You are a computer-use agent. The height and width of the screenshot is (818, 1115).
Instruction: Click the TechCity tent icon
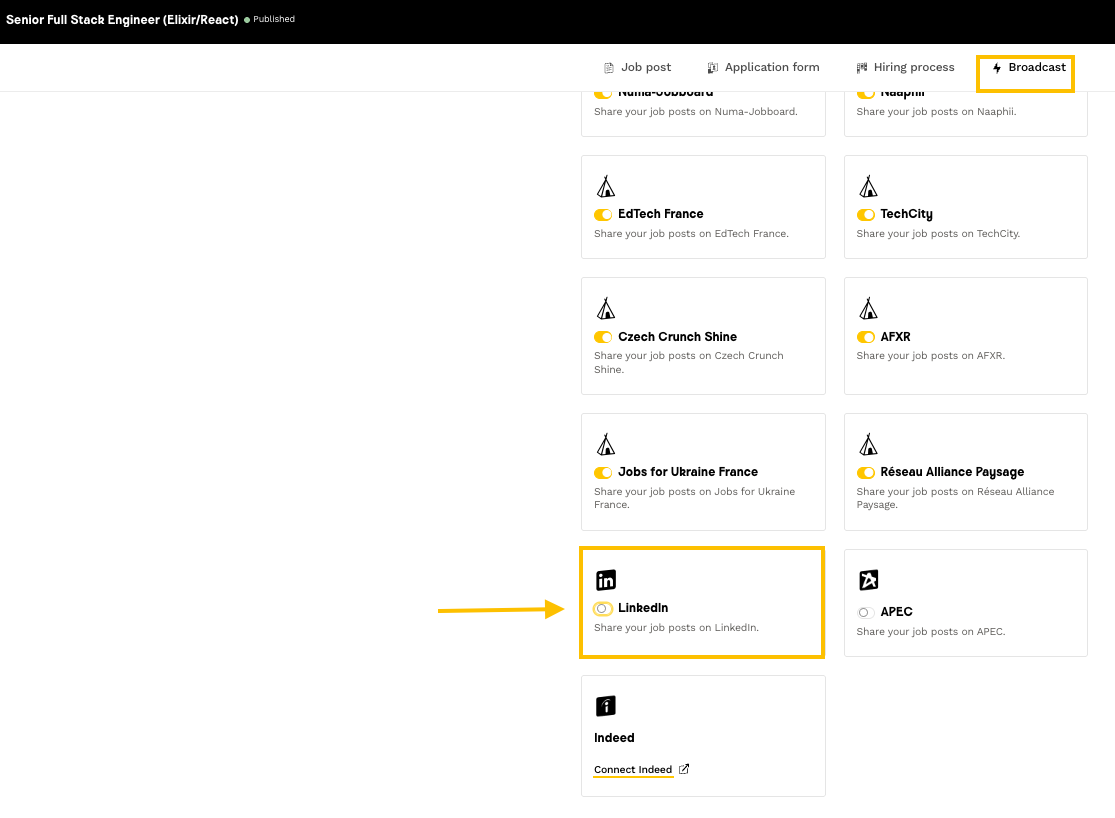tap(868, 187)
